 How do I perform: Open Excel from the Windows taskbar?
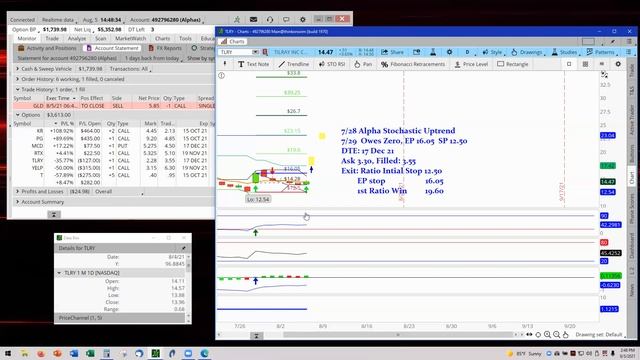pos(90,353)
